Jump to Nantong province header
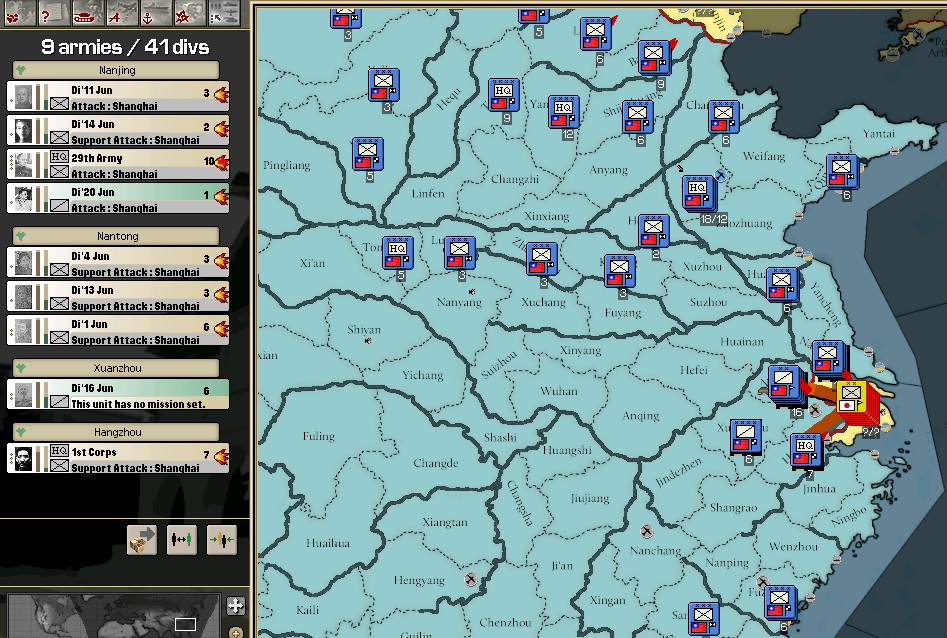Screen dimensions: 947x638 [116, 236]
